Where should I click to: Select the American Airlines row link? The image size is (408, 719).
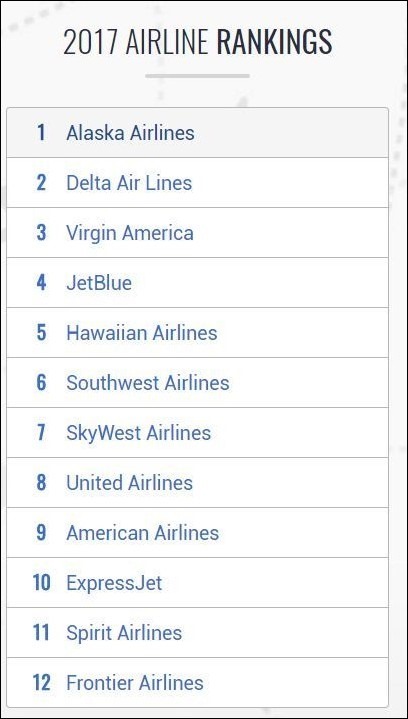143,533
